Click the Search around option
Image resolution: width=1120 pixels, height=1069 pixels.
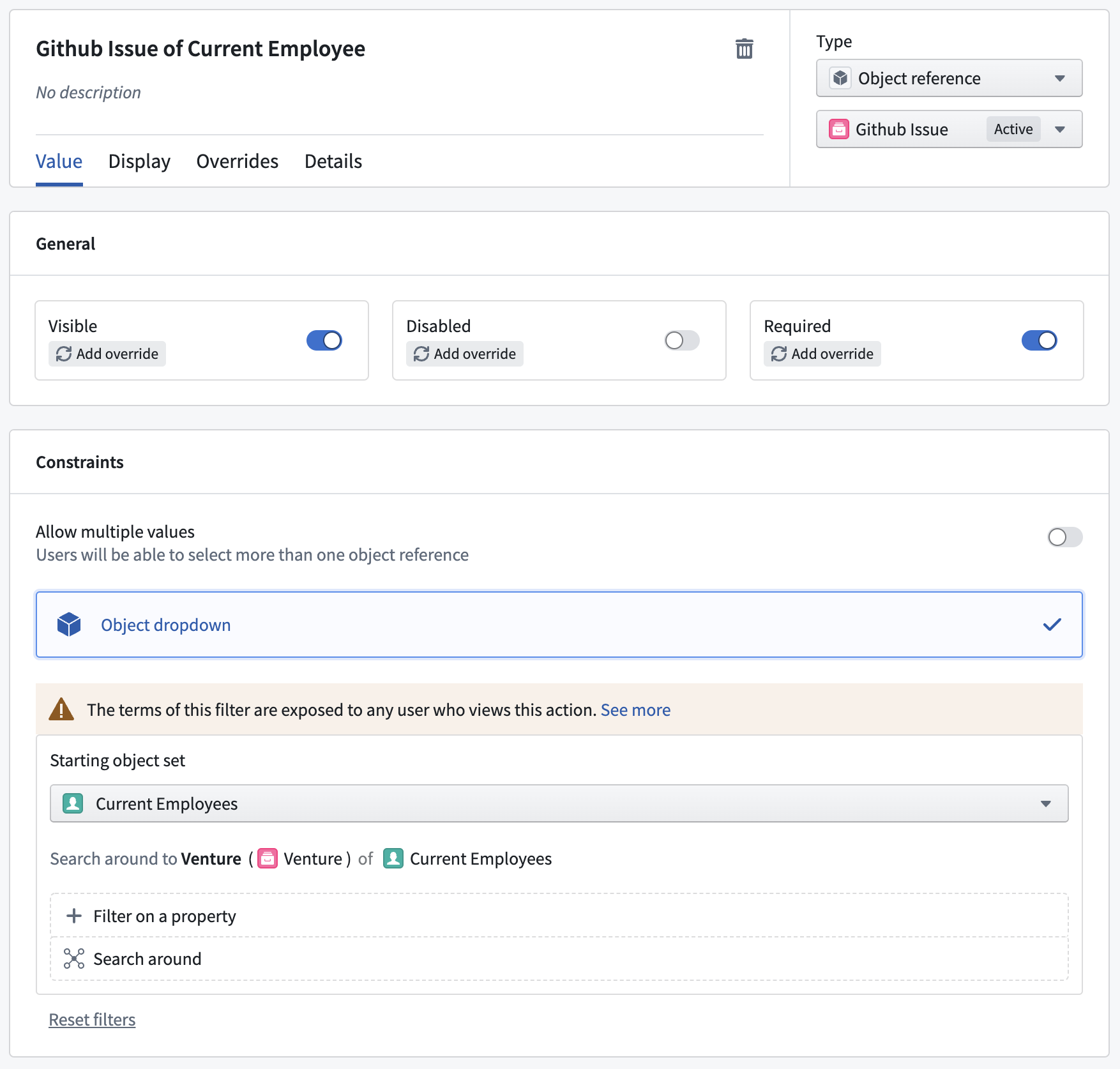559,959
